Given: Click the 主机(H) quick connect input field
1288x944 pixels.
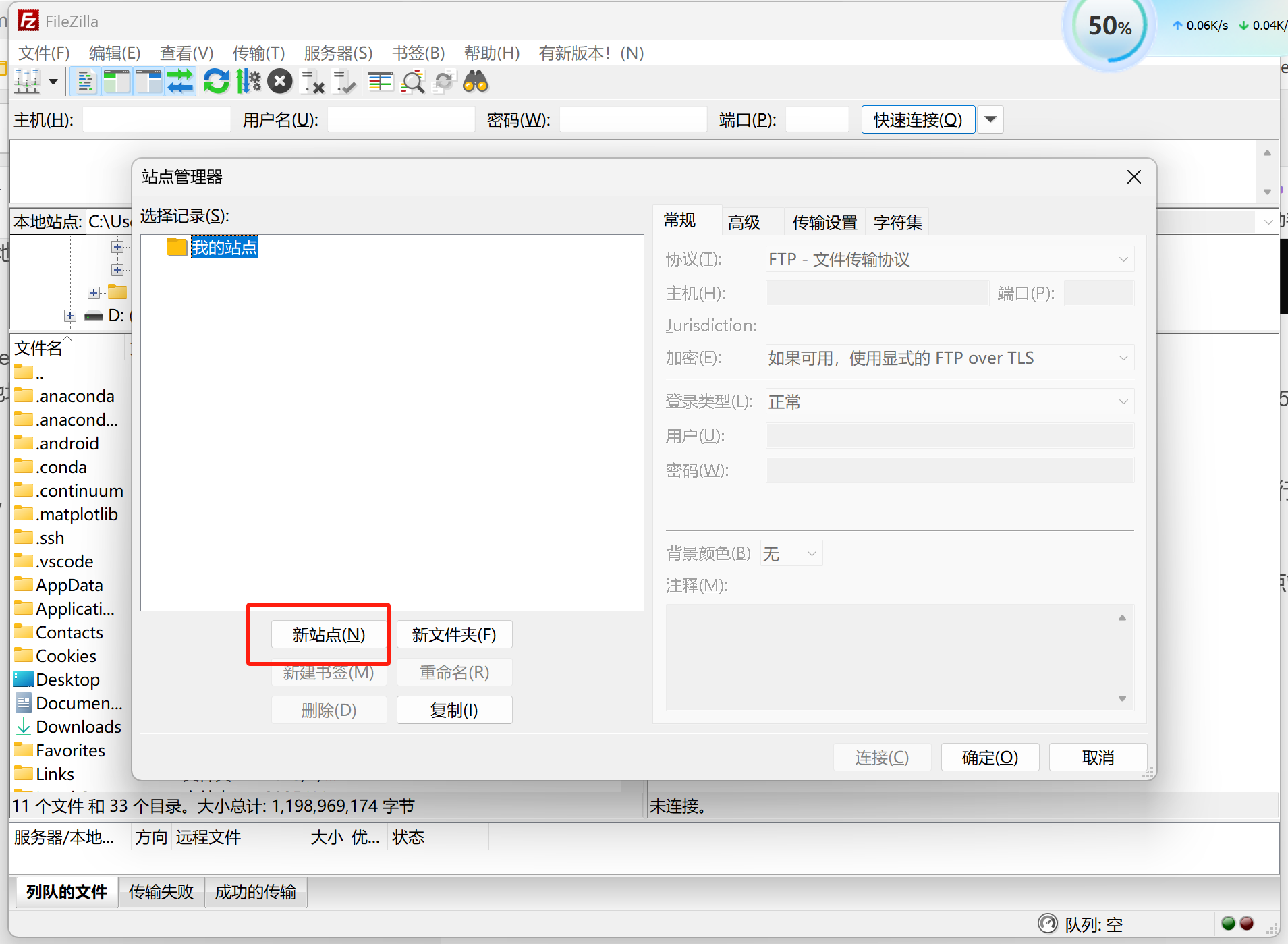Looking at the screenshot, I should [157, 119].
